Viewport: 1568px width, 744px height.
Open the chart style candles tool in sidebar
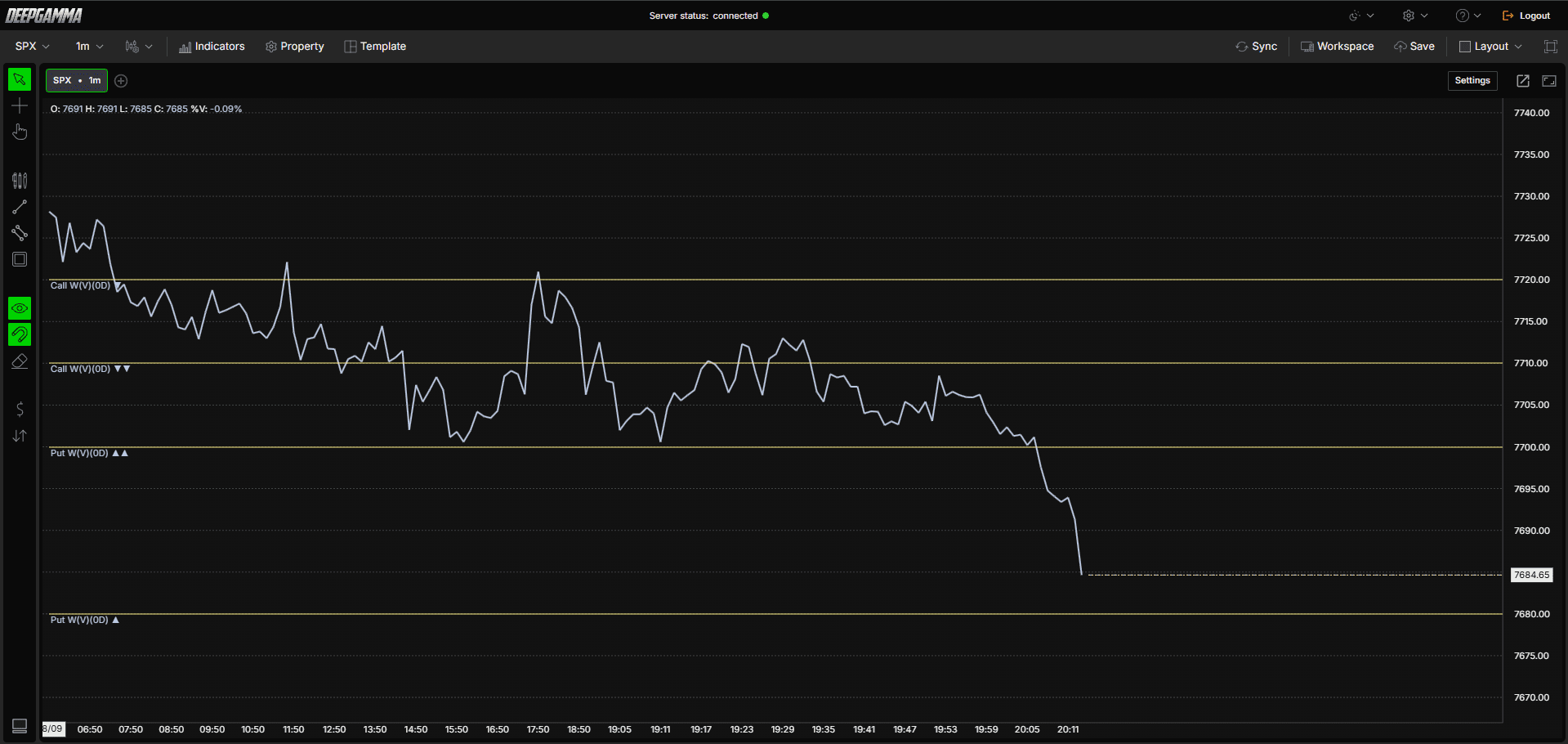[x=20, y=180]
